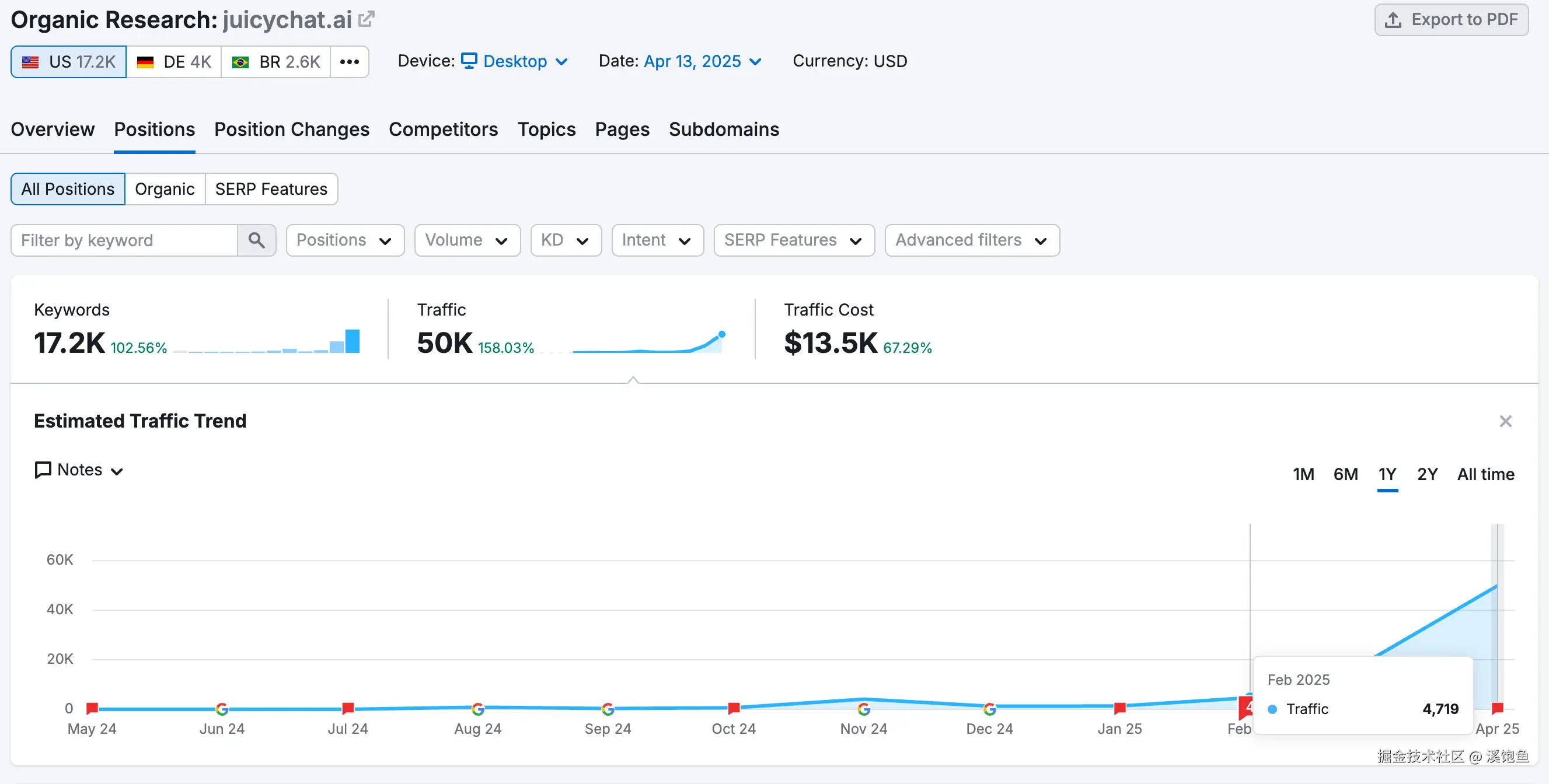
Task: Open the Device Desktop dropdown
Action: [515, 61]
